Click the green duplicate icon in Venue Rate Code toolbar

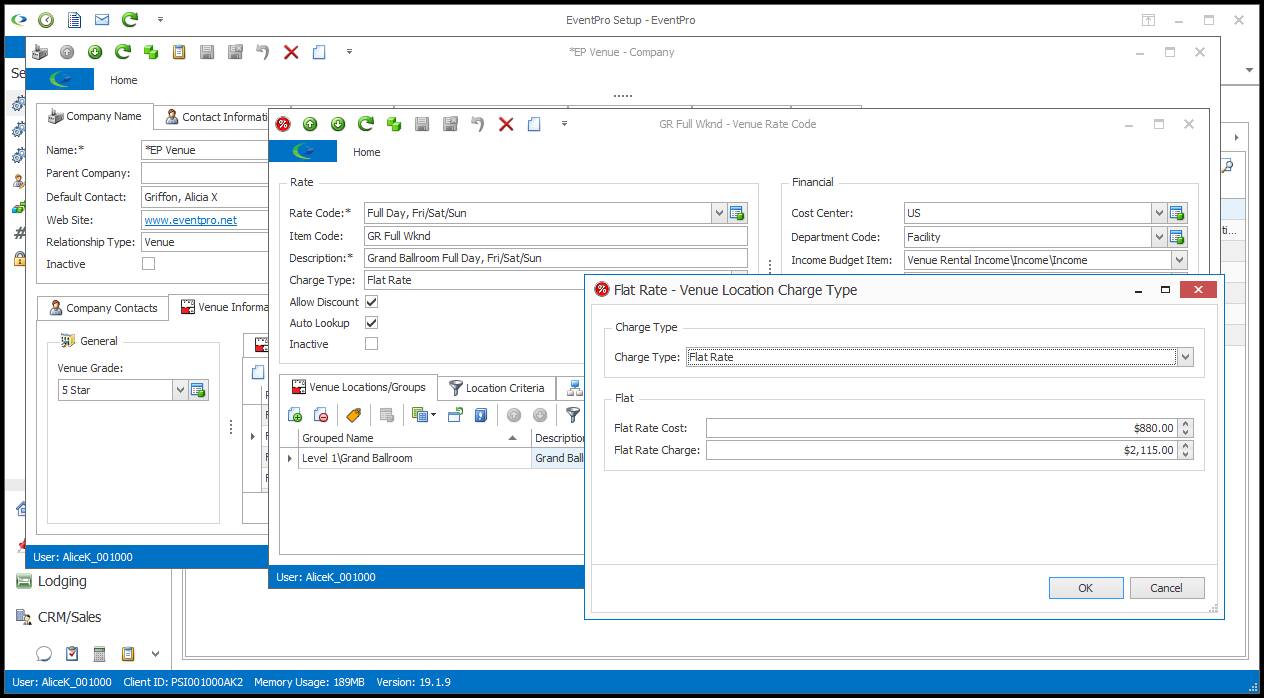tap(394, 124)
